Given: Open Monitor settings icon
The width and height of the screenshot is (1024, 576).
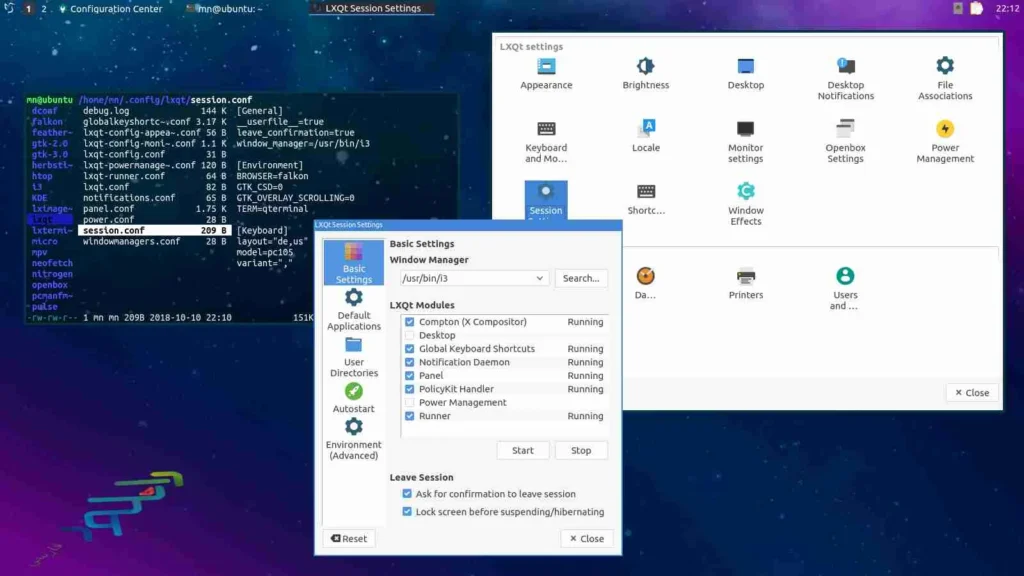Looking at the screenshot, I should click(745, 141).
